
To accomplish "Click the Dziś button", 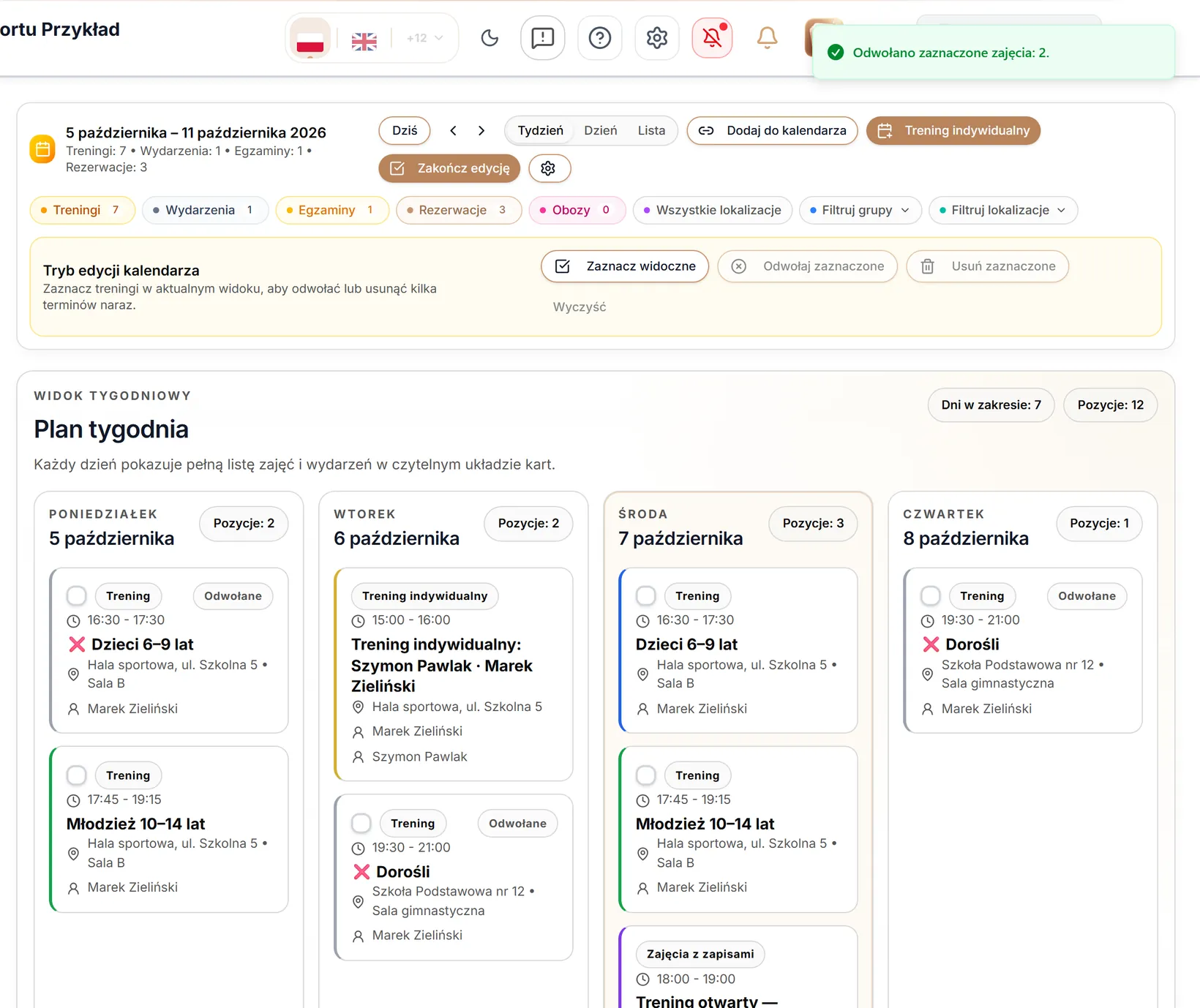I will [405, 130].
